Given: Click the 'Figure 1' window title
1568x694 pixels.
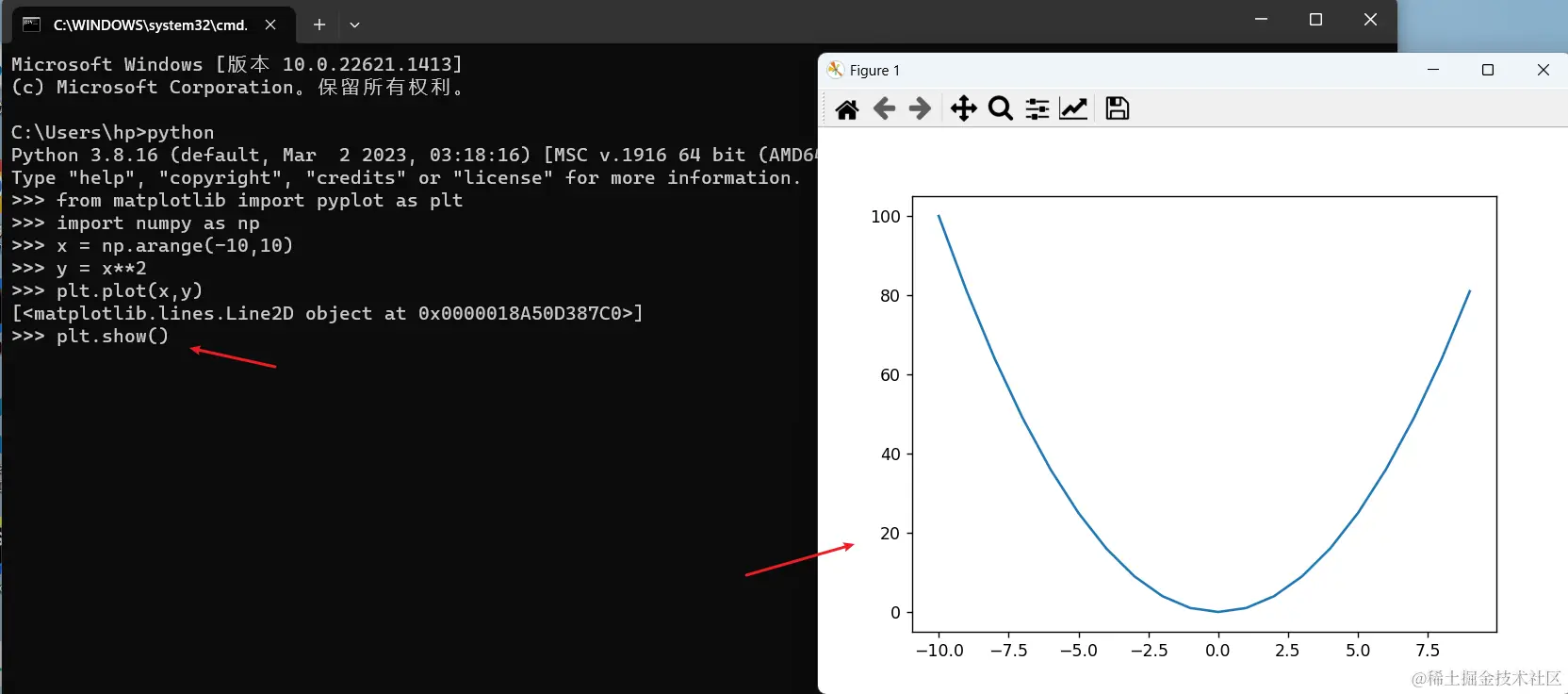Looking at the screenshot, I should click(874, 71).
